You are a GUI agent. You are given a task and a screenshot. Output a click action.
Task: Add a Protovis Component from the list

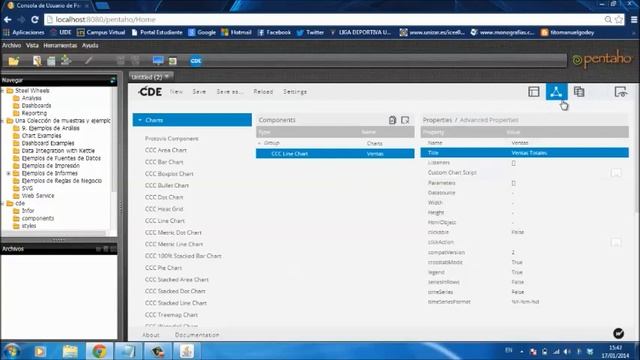(171, 139)
